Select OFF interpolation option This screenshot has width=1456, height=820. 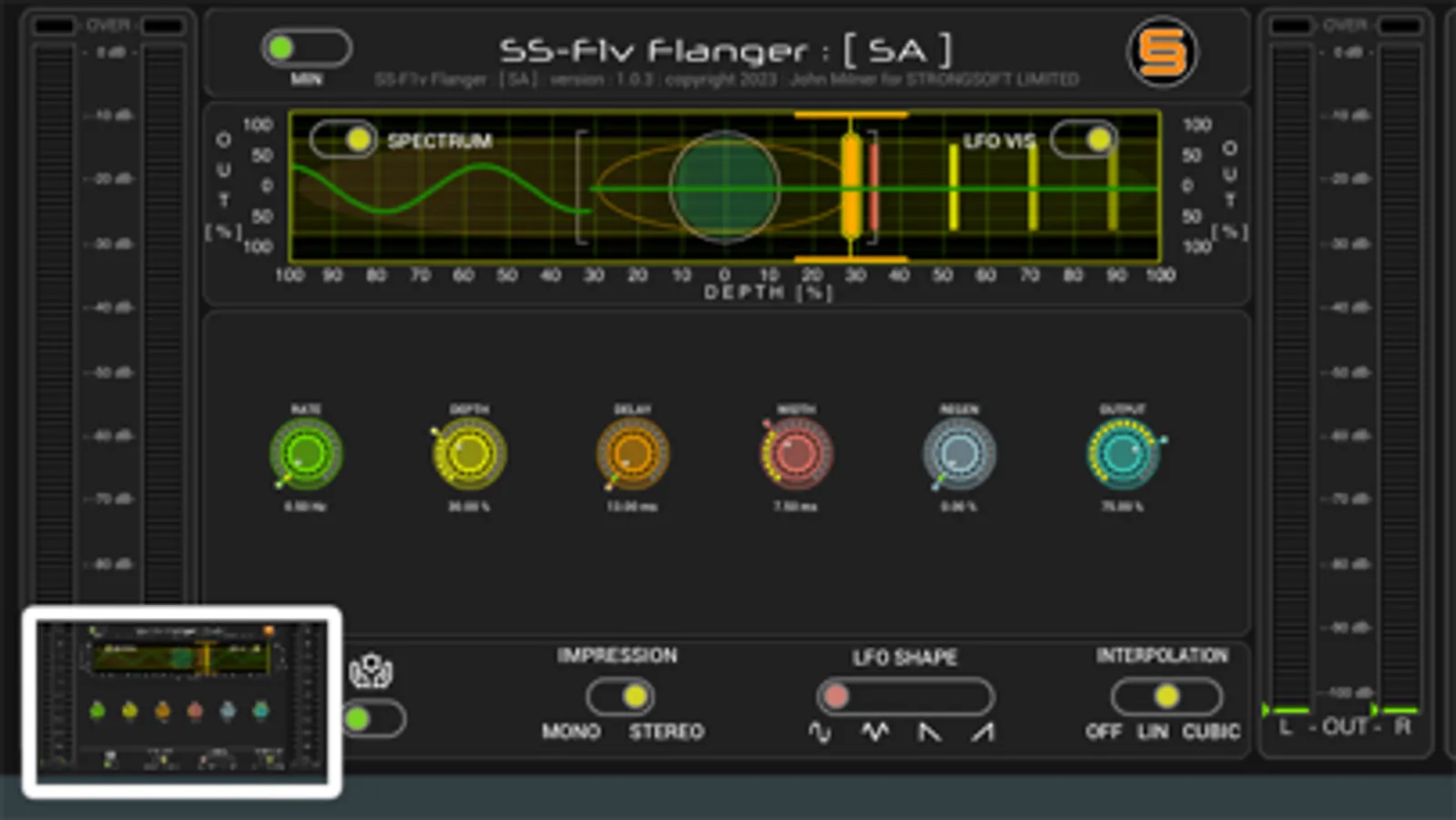(1104, 732)
